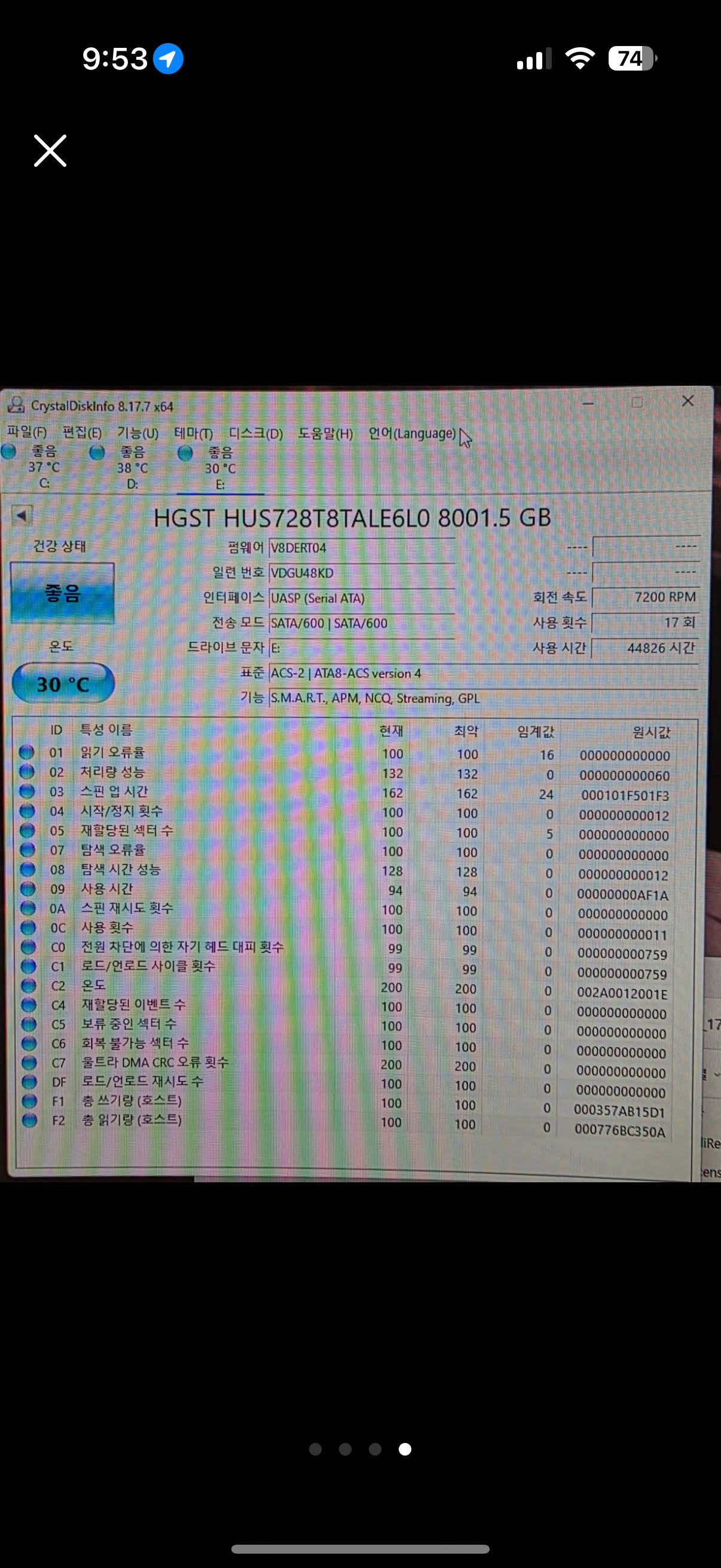
Task: Click the 일련 번호 serial number field
Action: (362, 573)
